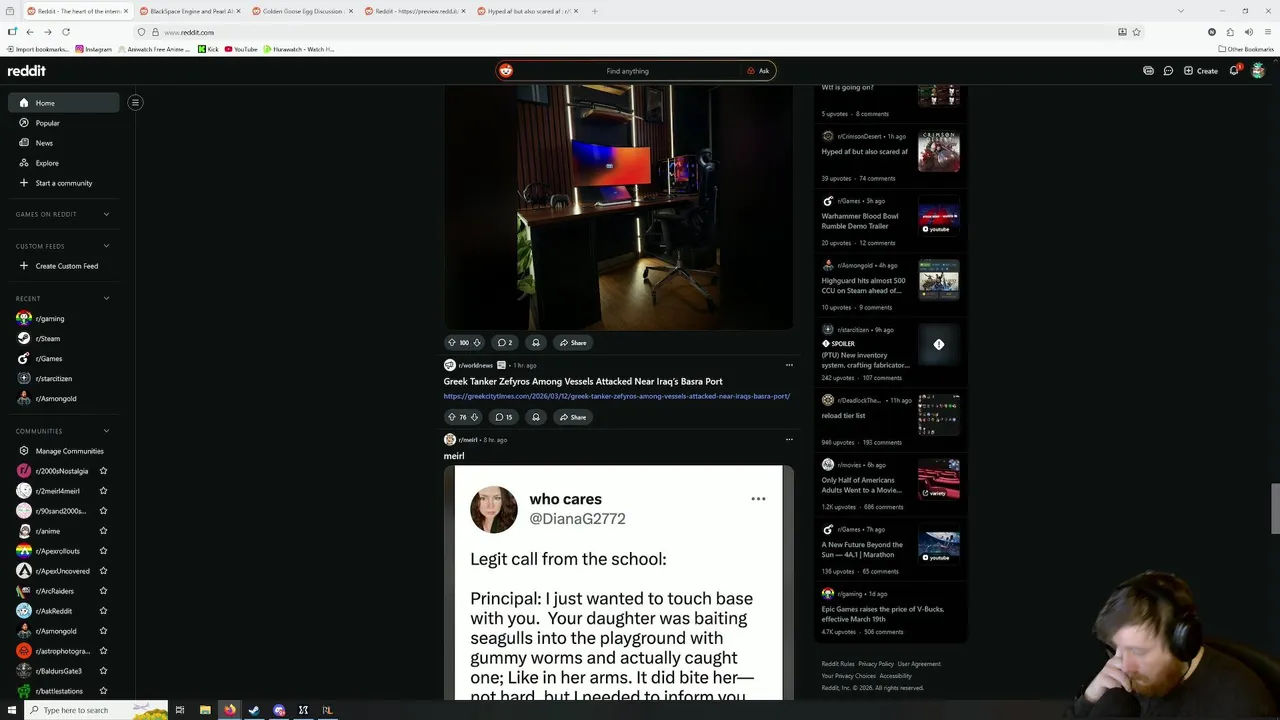This screenshot has height=720, width=1280.
Task: Open the browser hamburger application menu
Action: 1268,32
